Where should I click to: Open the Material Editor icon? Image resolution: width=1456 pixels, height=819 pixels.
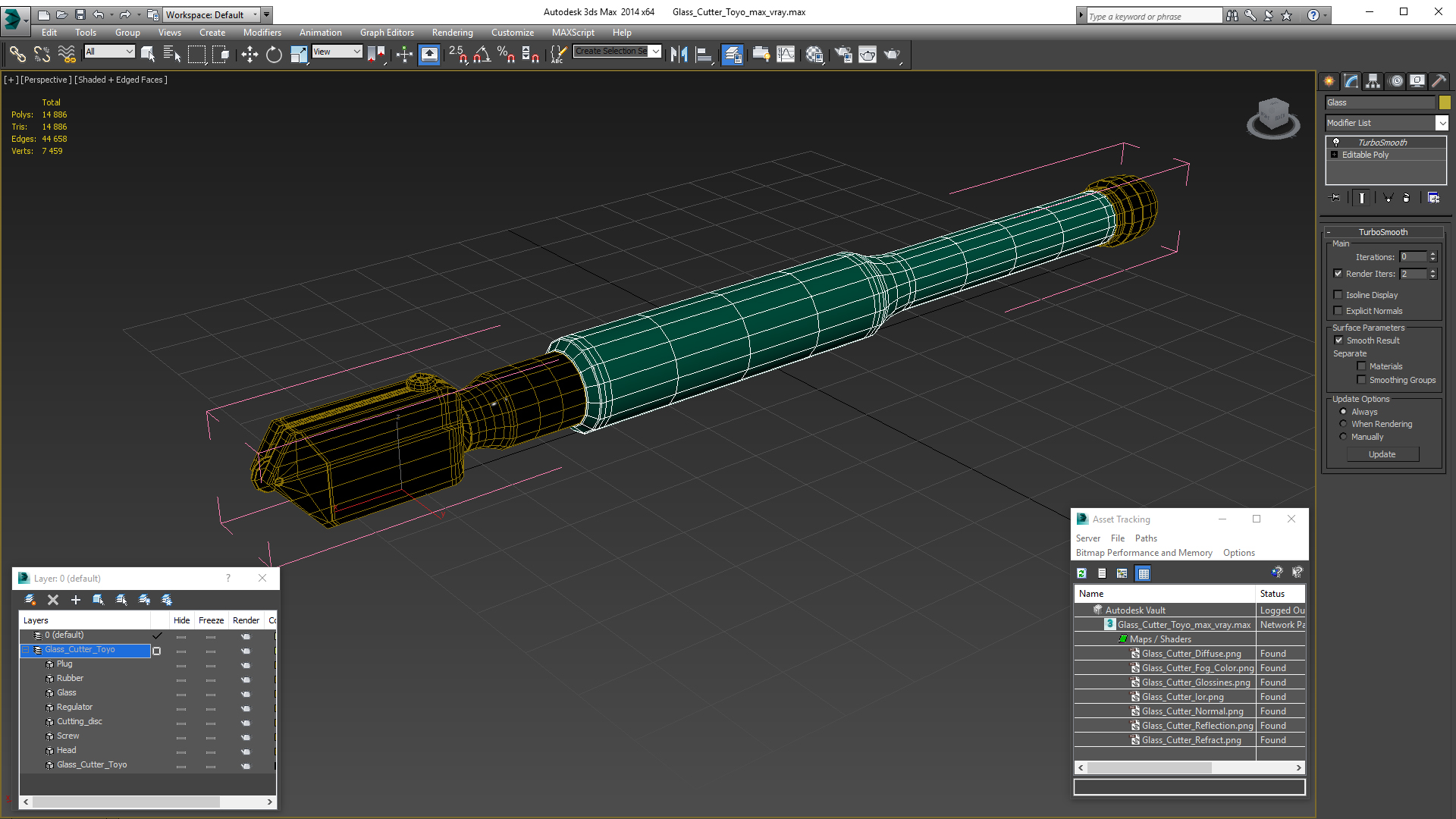pyautogui.click(x=814, y=54)
